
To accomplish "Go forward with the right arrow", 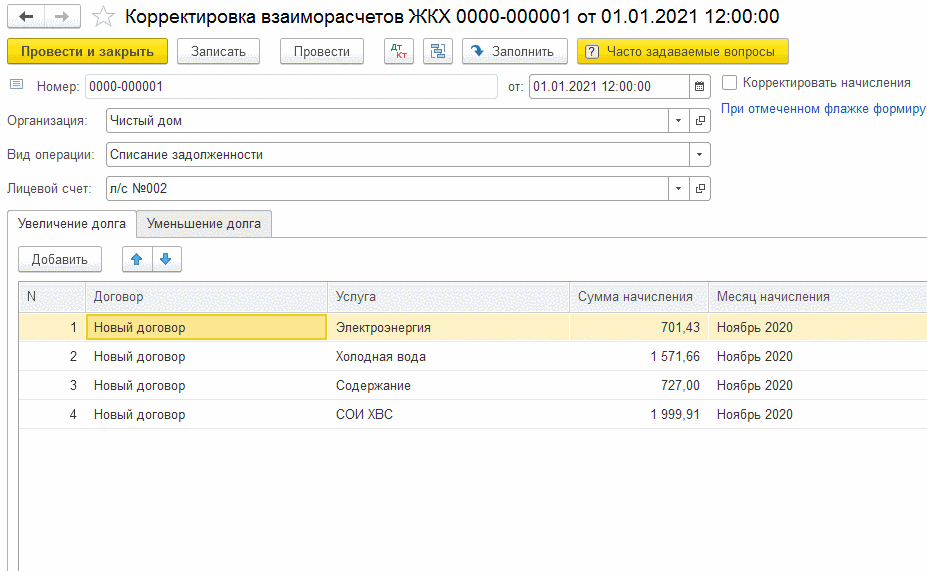I will 62,17.
